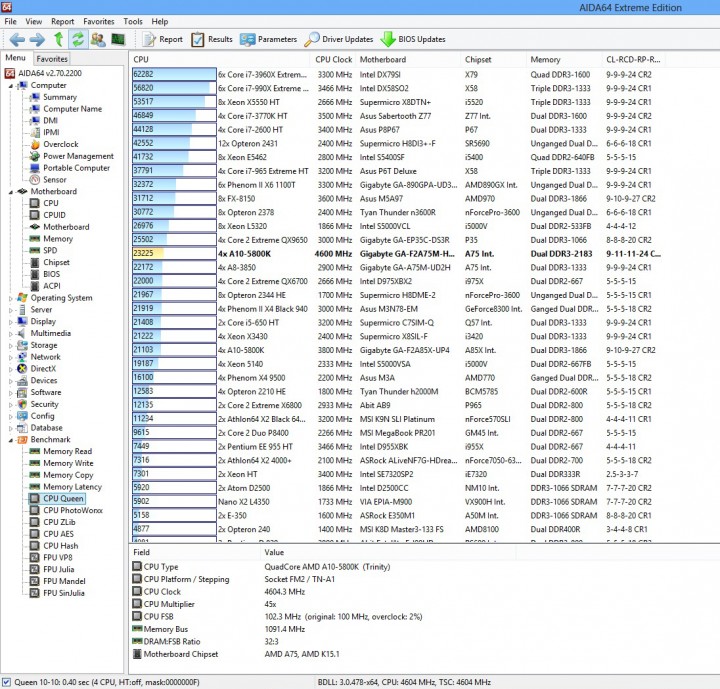Click the Software tree icon
The width and height of the screenshot is (720, 689).
[22, 393]
